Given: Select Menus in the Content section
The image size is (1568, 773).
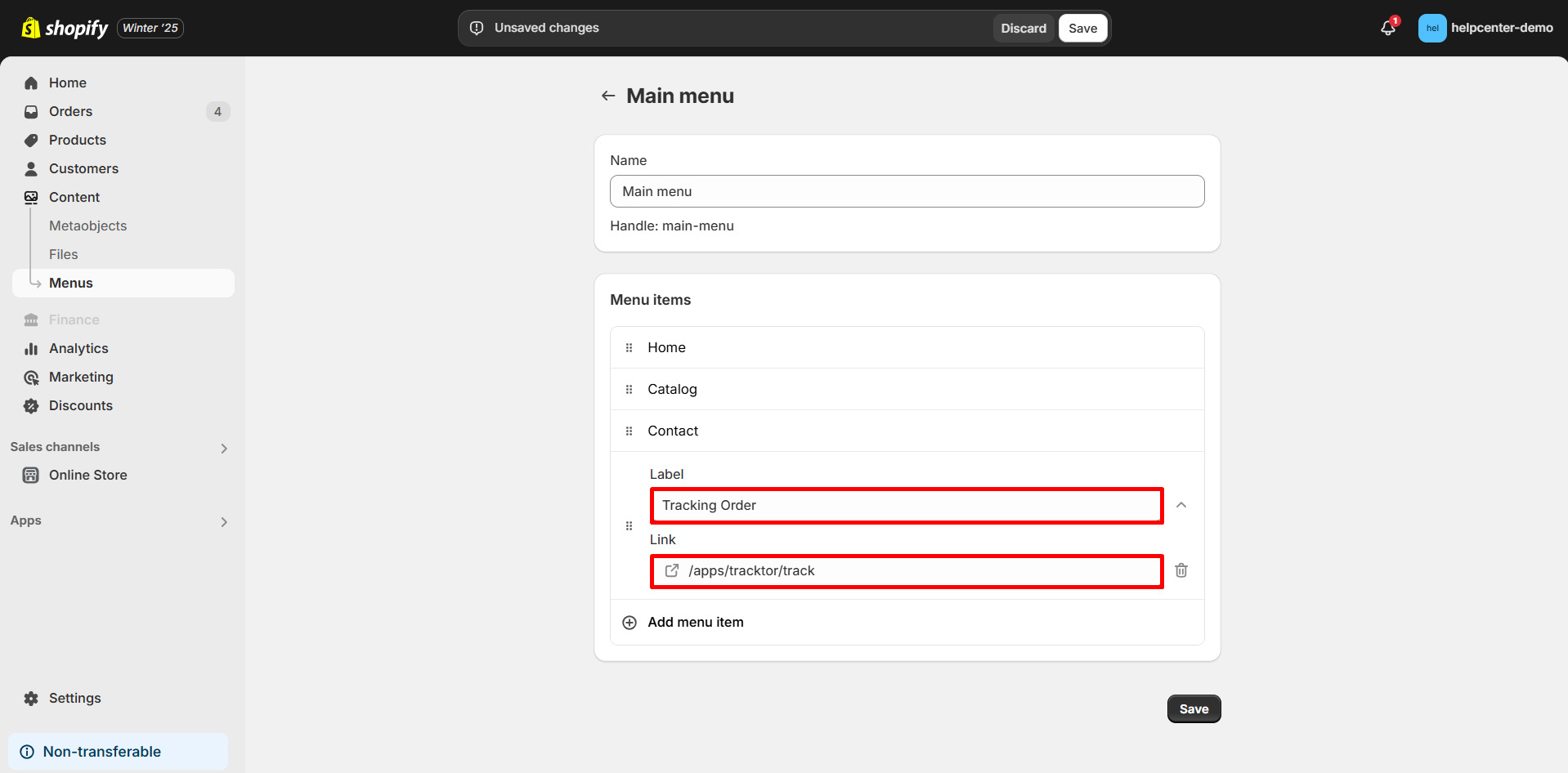Looking at the screenshot, I should (x=71, y=283).
